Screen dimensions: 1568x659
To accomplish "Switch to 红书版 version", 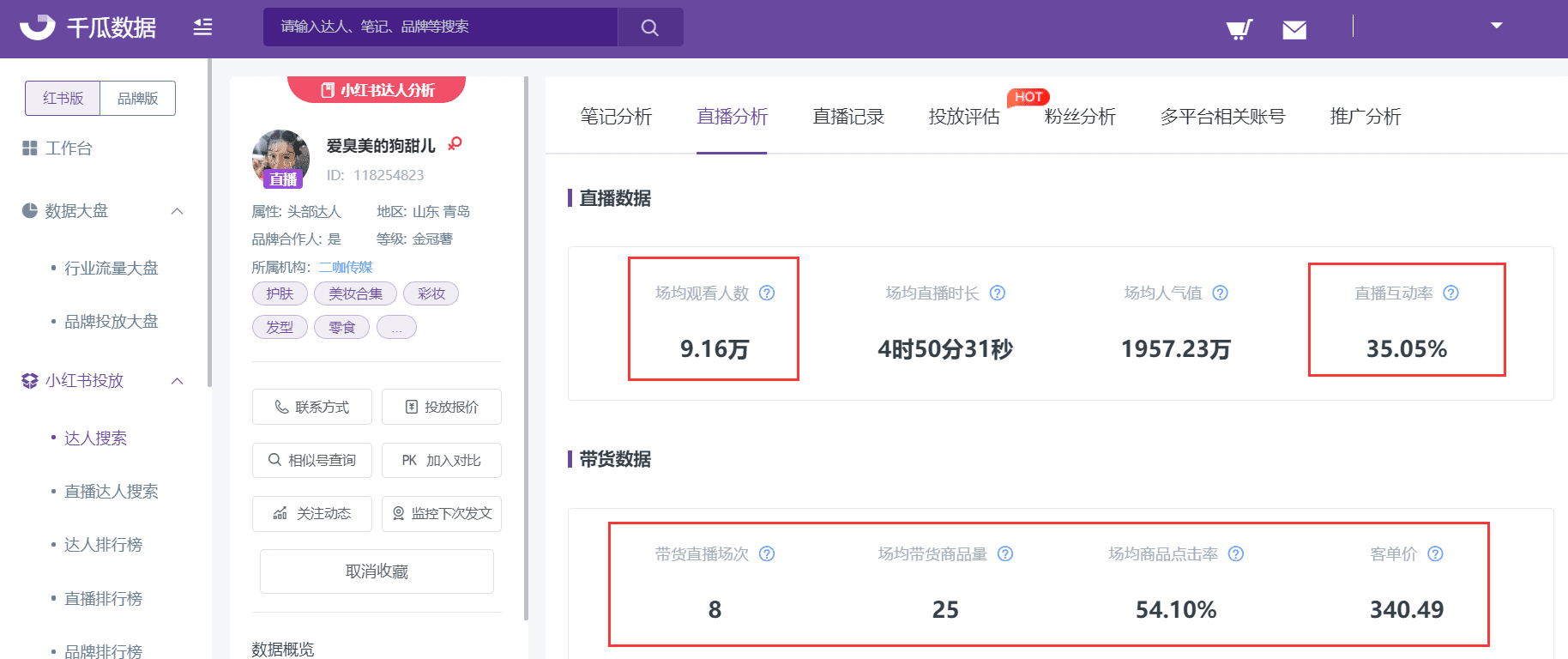I will pyautogui.click(x=63, y=98).
